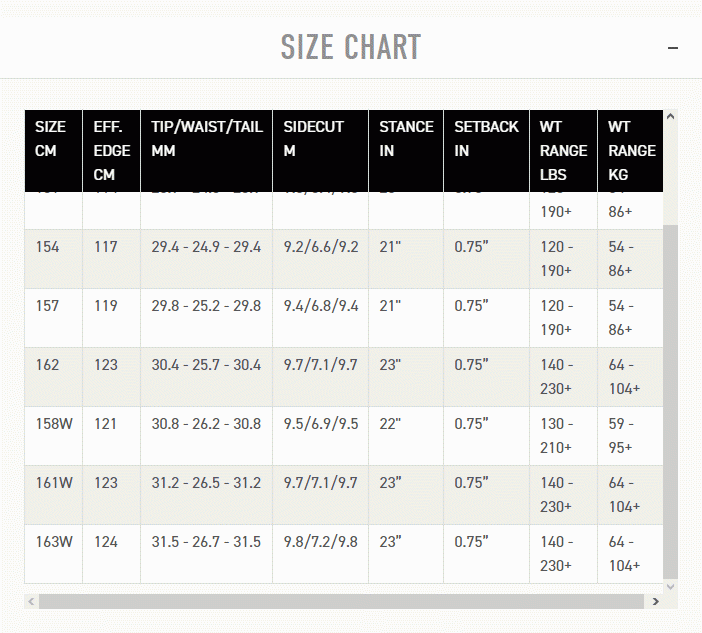Click sidecut value 9.5/6.9/9.5
702x633 pixels.
(321, 424)
